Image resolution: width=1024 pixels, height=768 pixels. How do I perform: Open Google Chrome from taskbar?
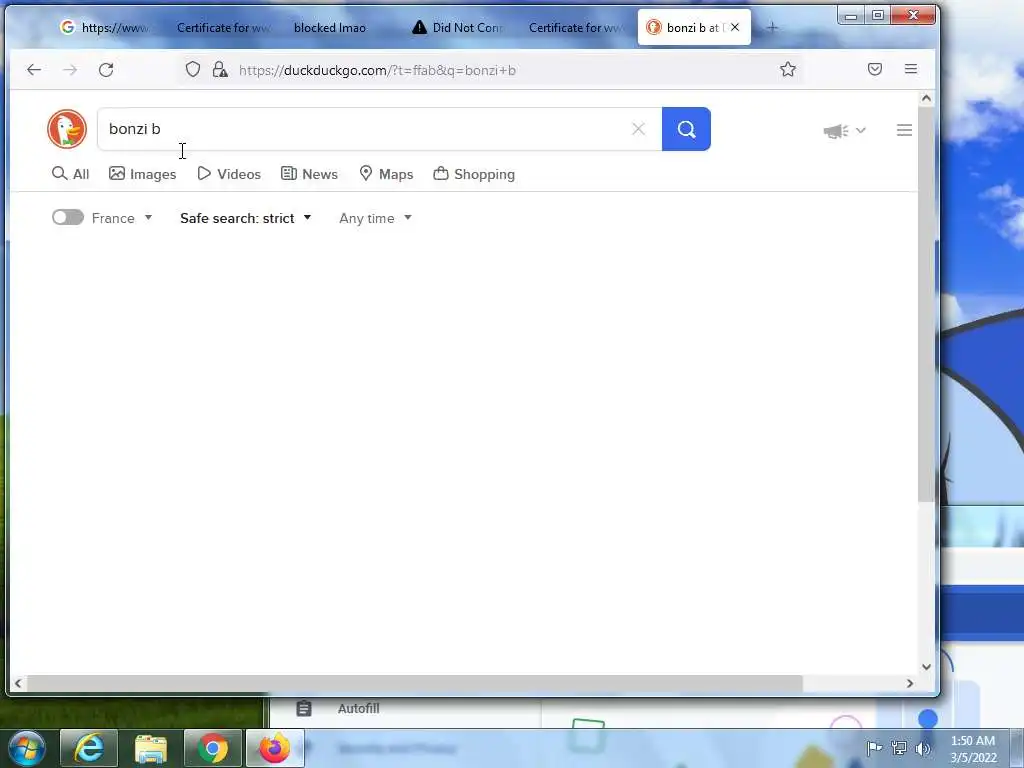[213, 748]
